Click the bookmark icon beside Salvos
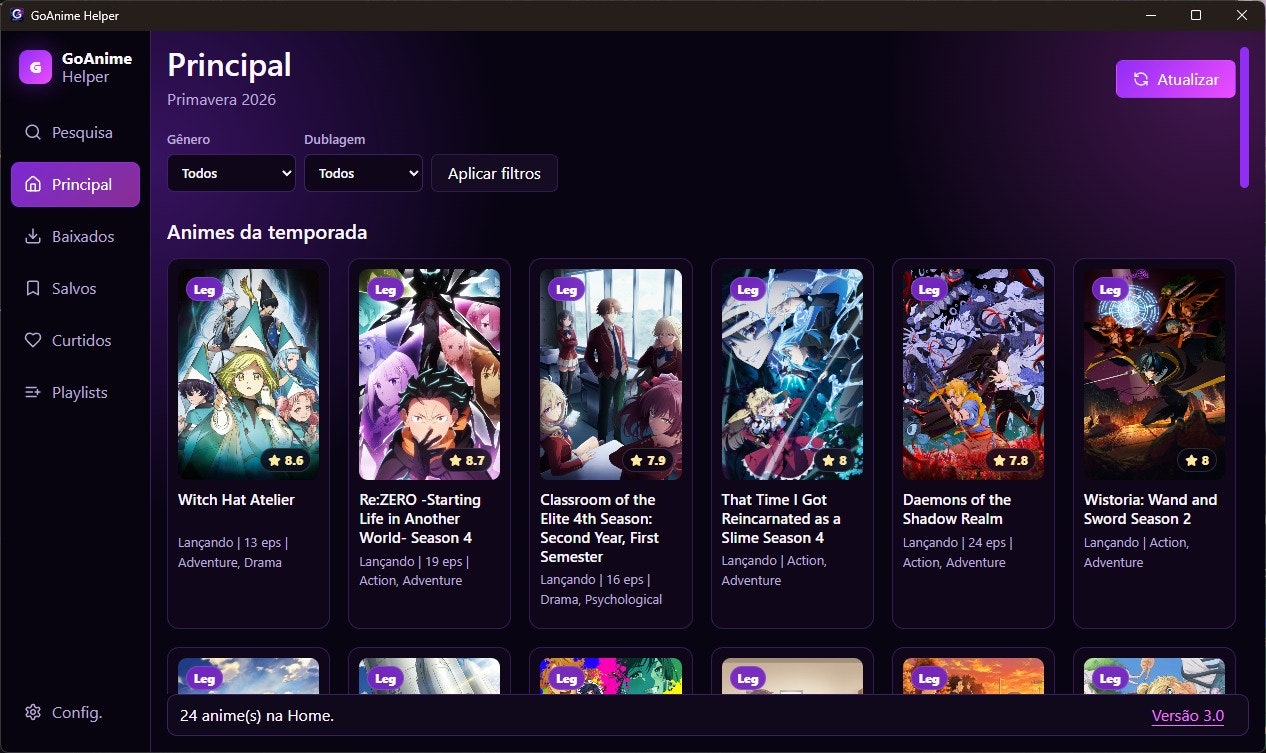This screenshot has height=753, width=1266. pyautogui.click(x=33, y=288)
